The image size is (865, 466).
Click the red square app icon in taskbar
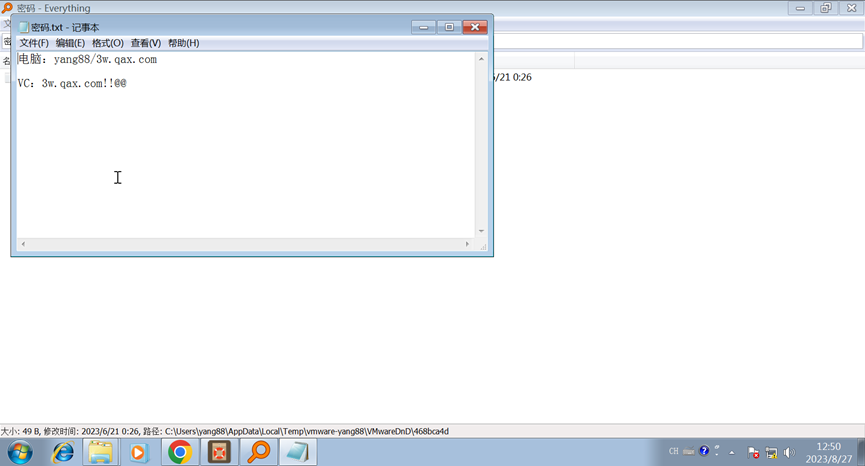tap(218, 452)
